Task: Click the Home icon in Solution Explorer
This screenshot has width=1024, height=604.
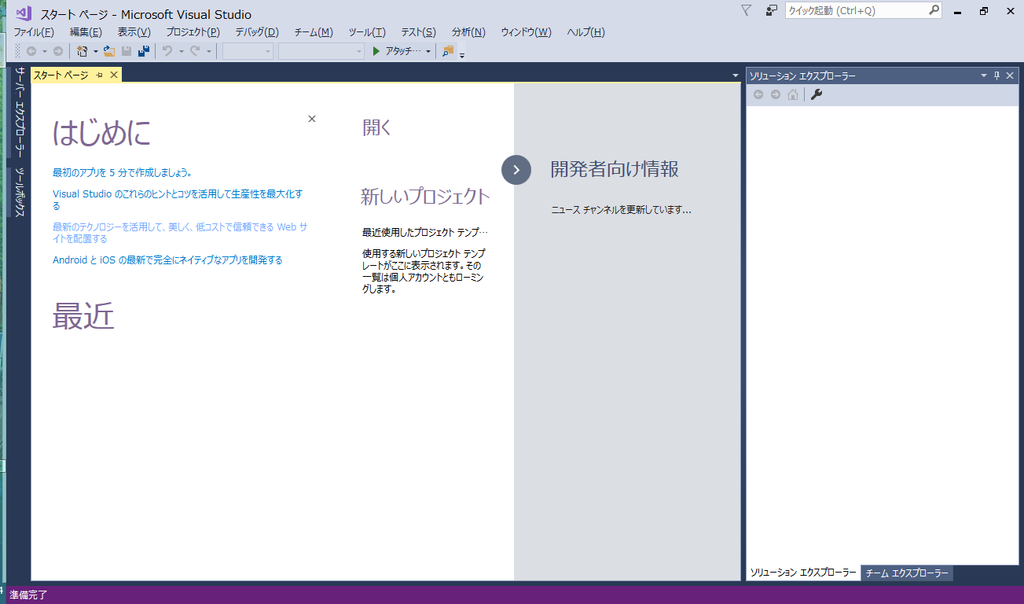Action: pyautogui.click(x=793, y=94)
